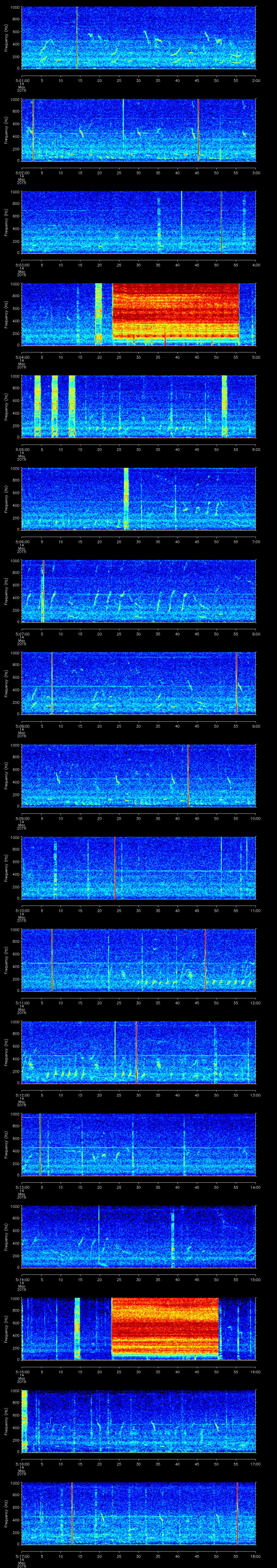The image size is (277, 1568).
Task: Click the "5:04:00" start time label
Action: [x=22, y=357]
